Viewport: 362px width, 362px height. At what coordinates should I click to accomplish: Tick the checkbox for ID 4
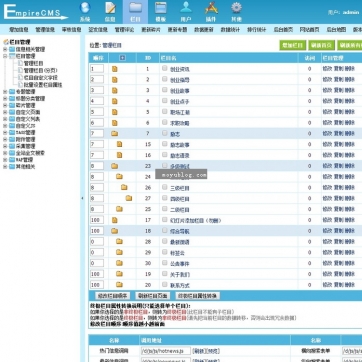pyautogui.click(x=165, y=101)
